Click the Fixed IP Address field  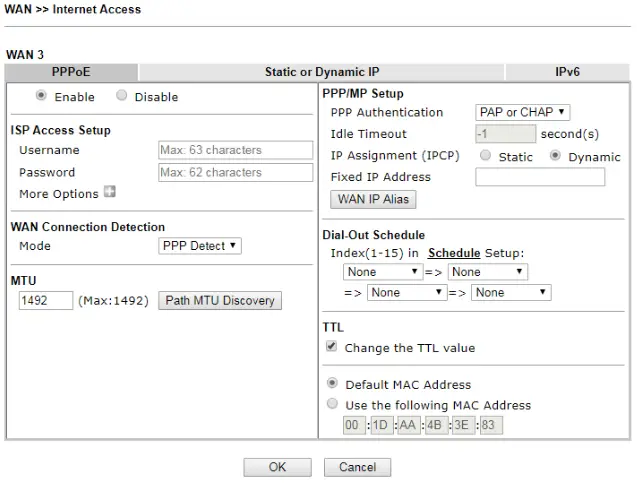[x=540, y=177]
